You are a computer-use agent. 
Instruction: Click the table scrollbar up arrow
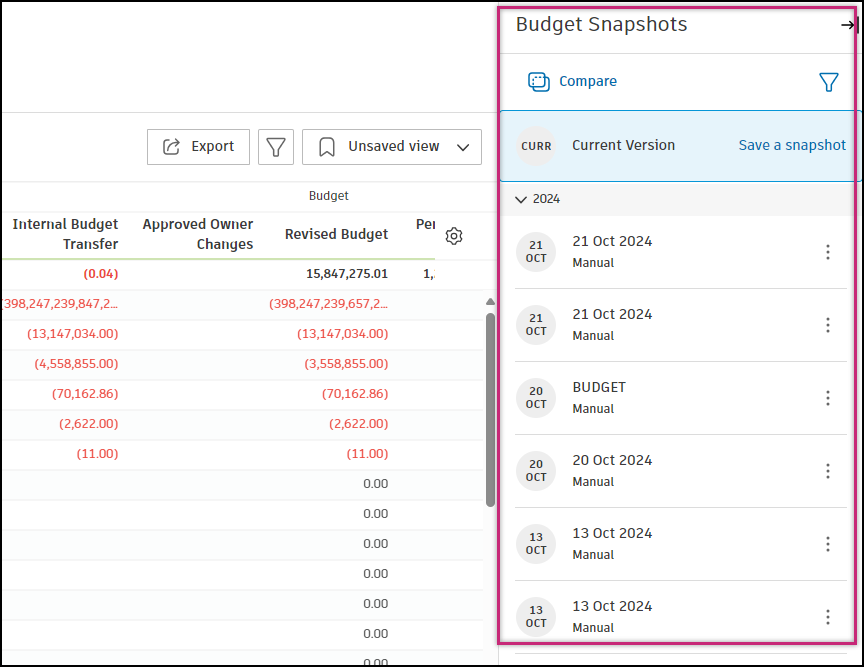490,302
